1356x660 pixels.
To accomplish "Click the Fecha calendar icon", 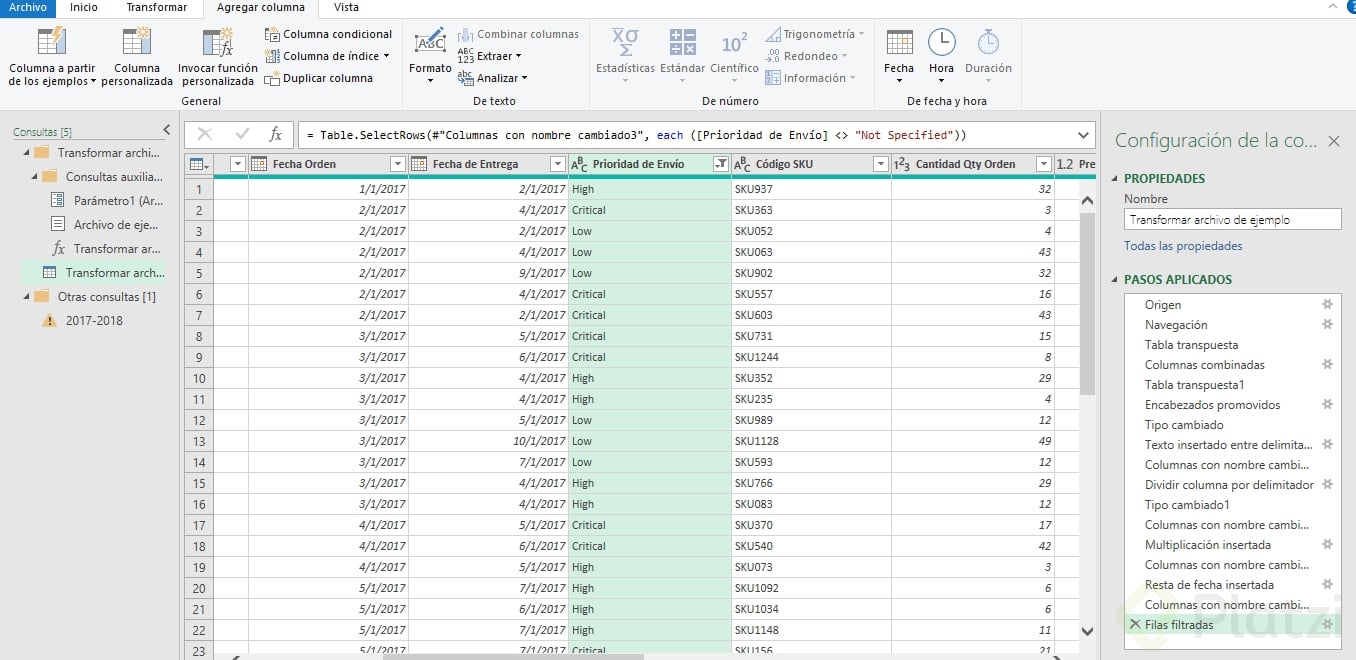I will [x=899, y=42].
